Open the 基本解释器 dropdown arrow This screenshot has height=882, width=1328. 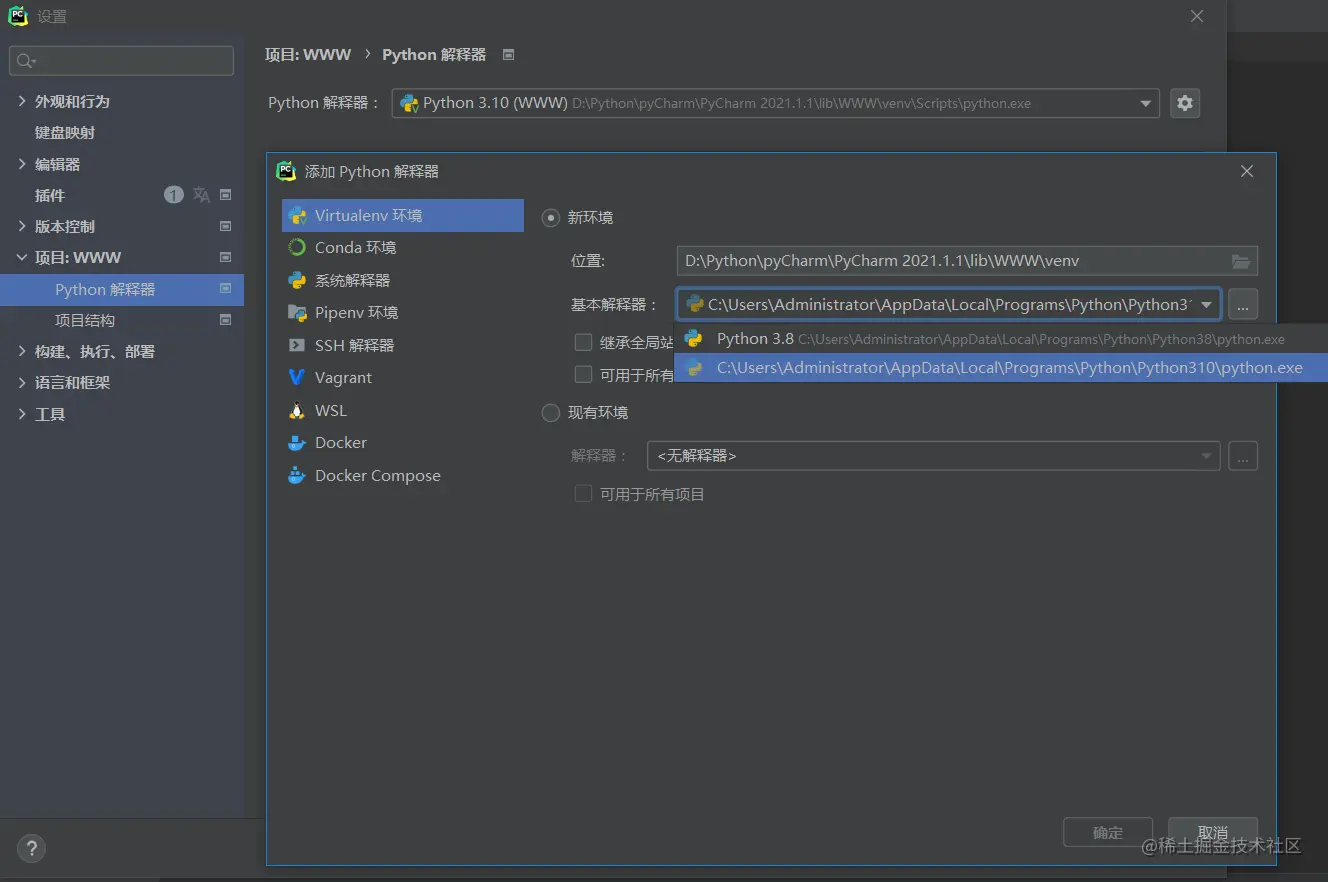pyautogui.click(x=1207, y=304)
